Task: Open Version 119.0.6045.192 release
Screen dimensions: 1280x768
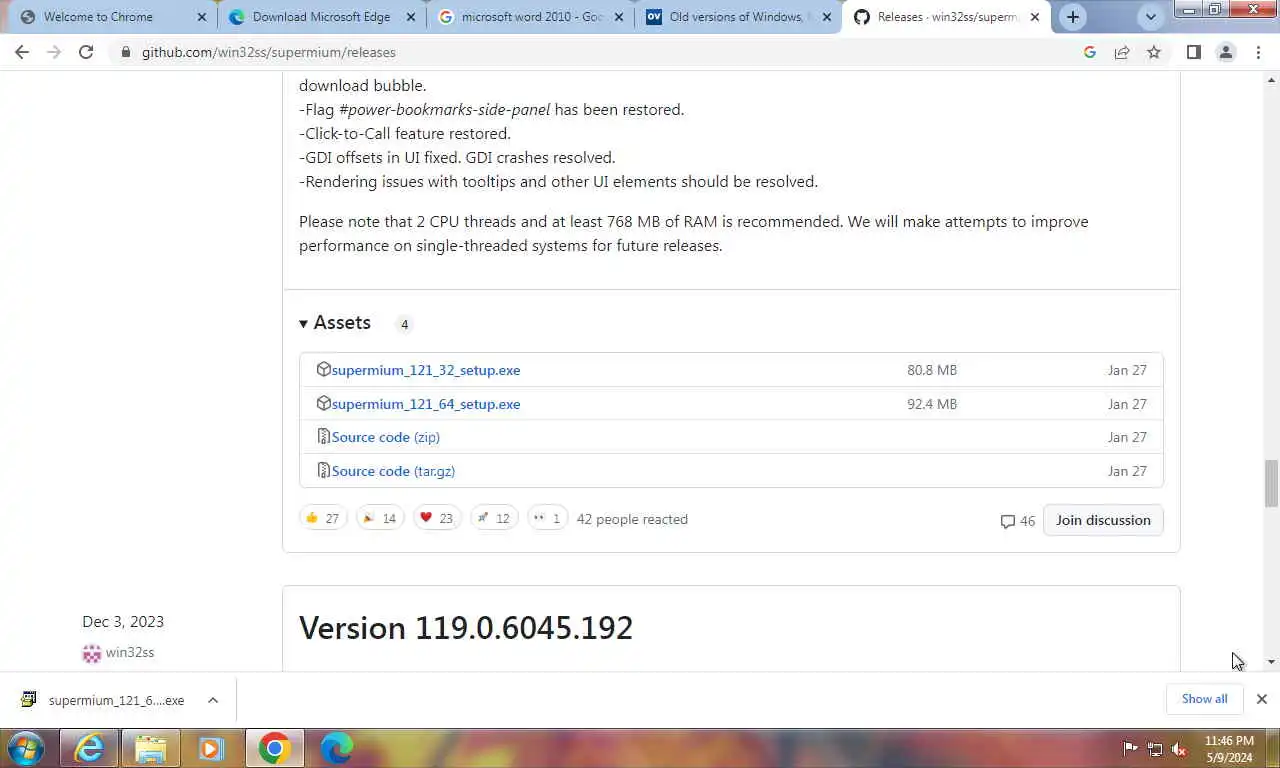Action: (466, 628)
